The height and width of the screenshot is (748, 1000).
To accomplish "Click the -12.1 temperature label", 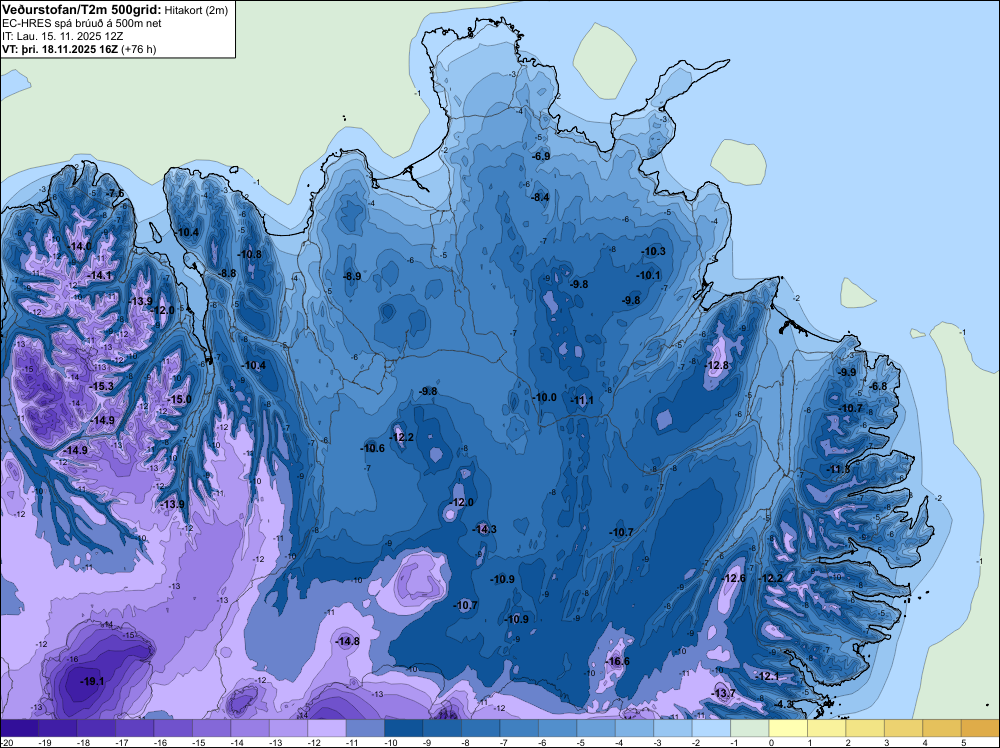I will [x=767, y=677].
